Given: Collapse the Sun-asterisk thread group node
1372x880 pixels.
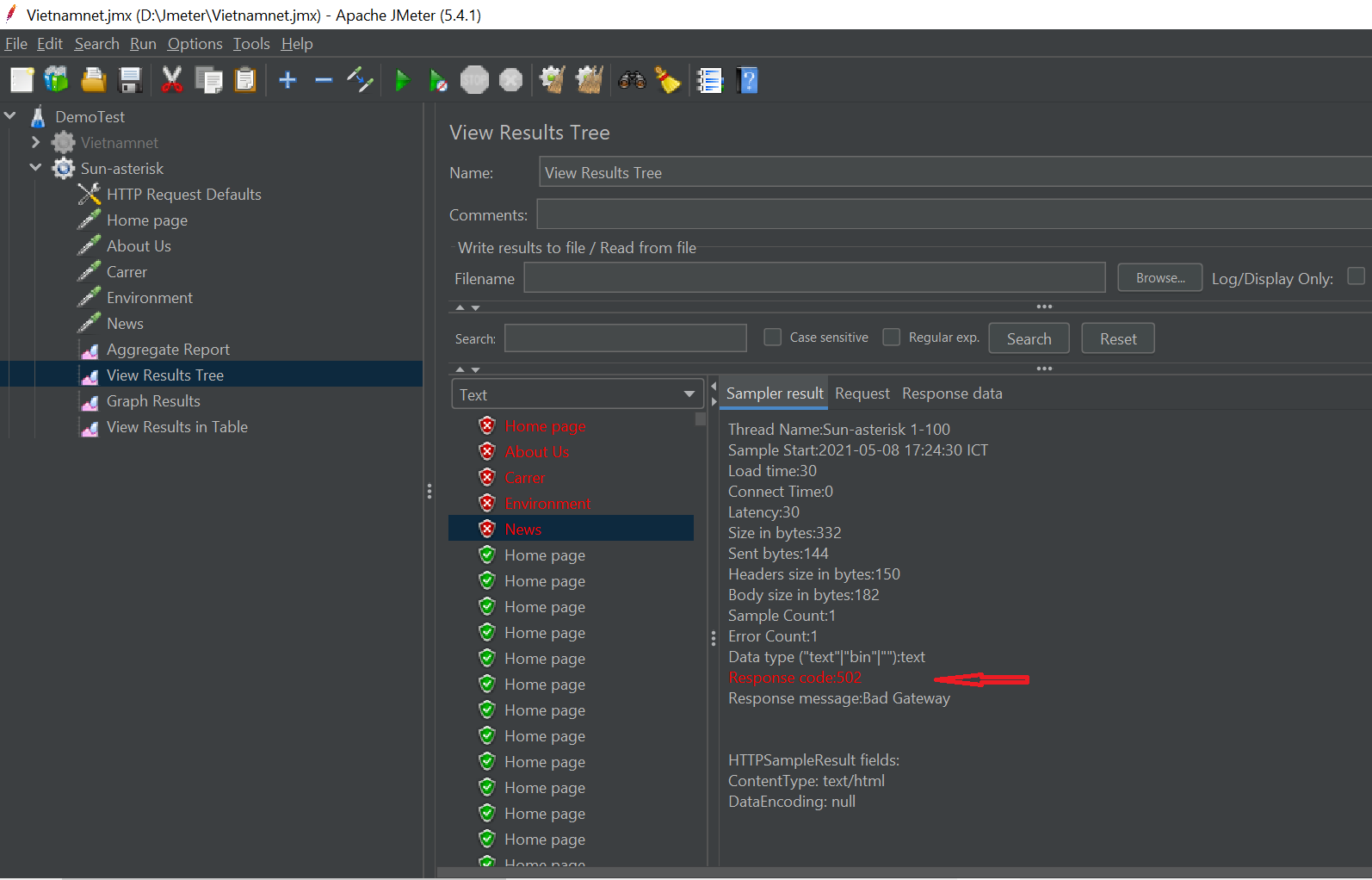Looking at the screenshot, I should coord(35,168).
